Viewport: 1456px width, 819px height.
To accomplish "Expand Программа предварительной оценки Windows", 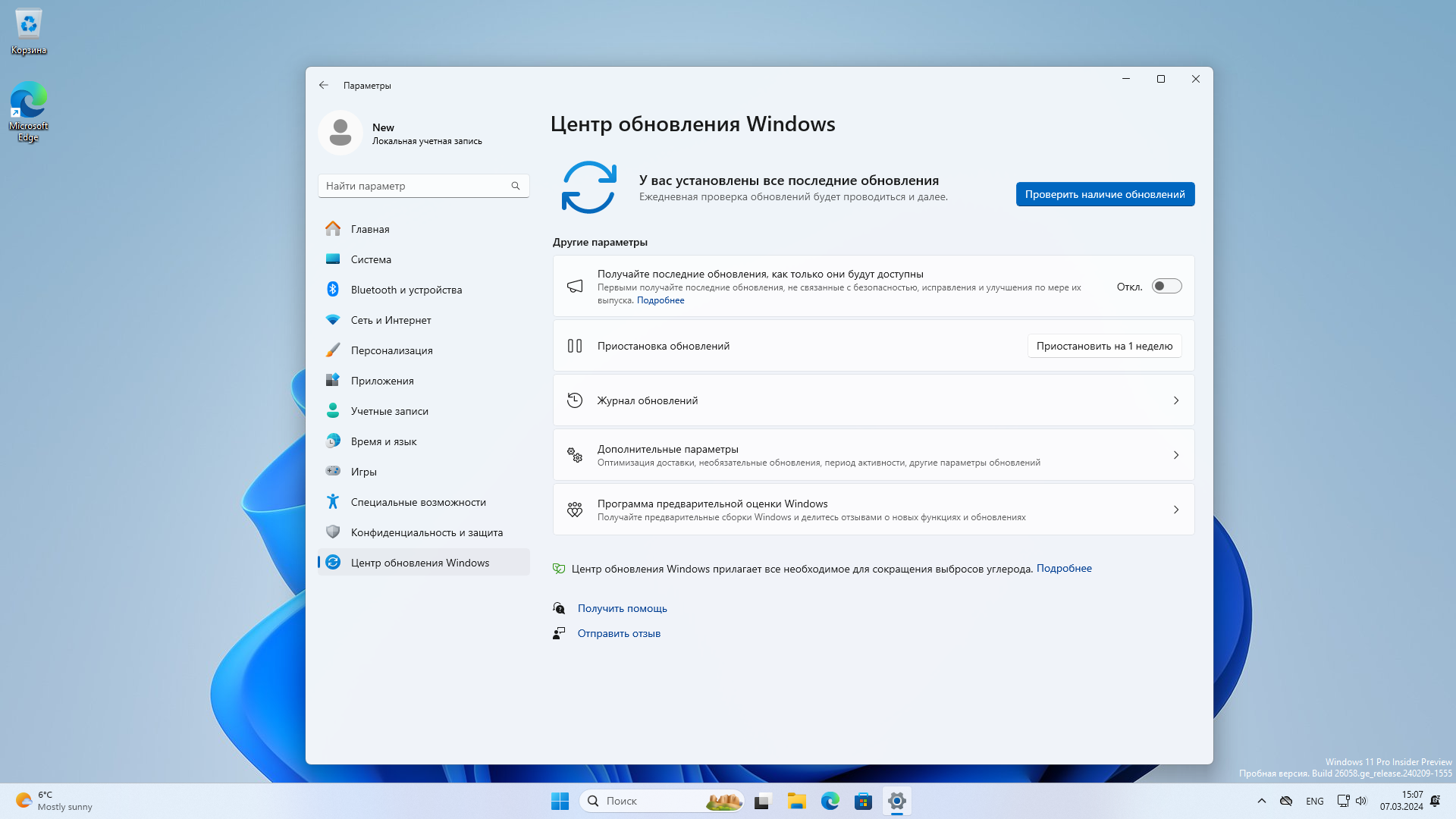I will tap(1176, 510).
